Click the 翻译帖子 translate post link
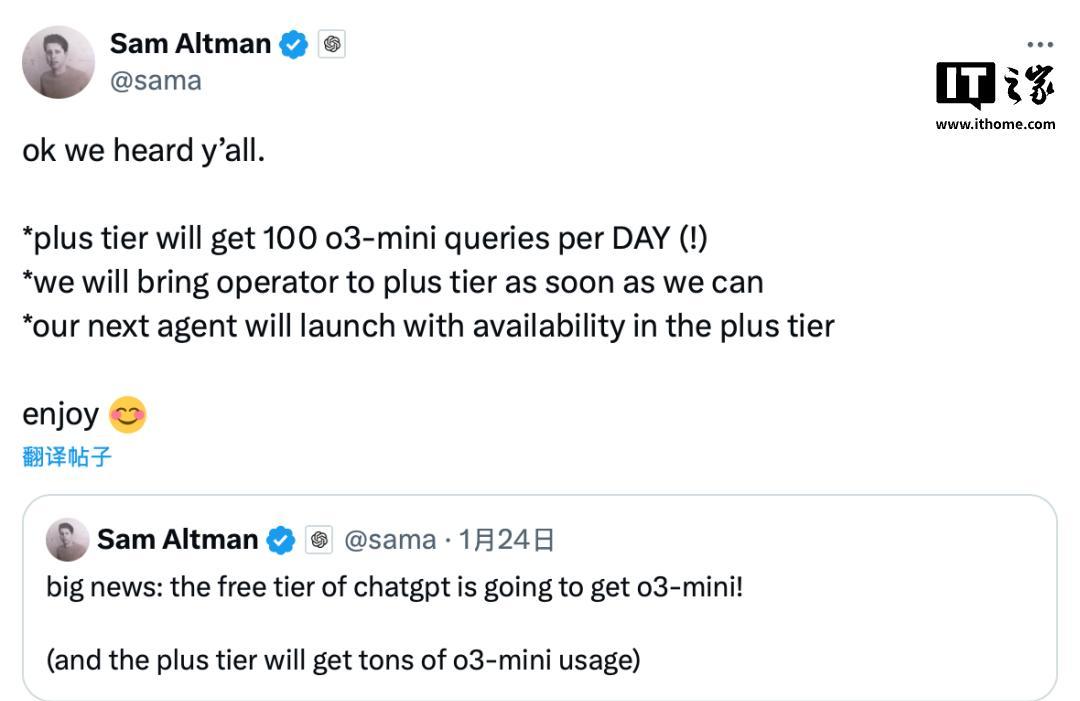This screenshot has width=1080, height=701. click(67, 457)
